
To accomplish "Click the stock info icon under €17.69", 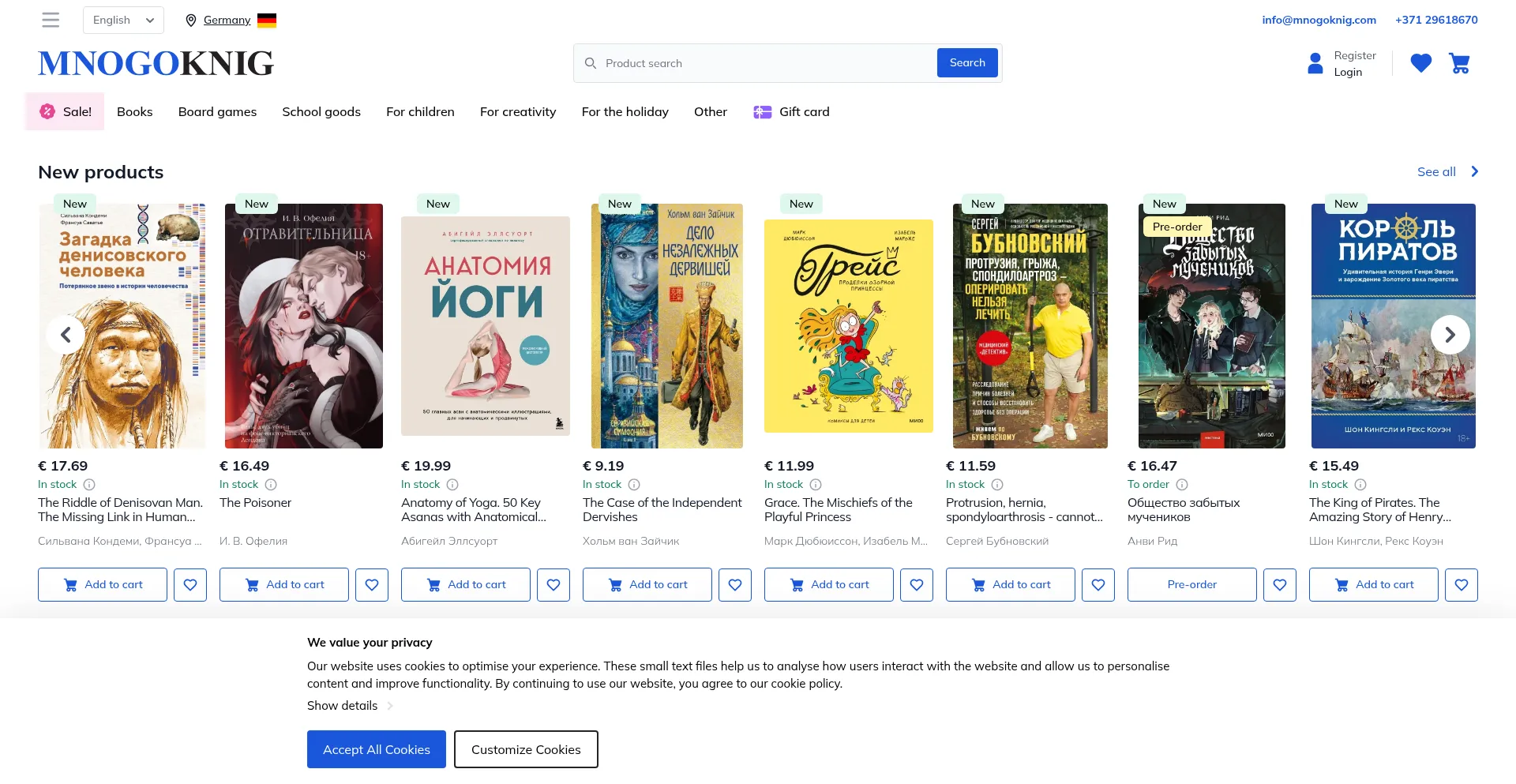I will pos(89,485).
